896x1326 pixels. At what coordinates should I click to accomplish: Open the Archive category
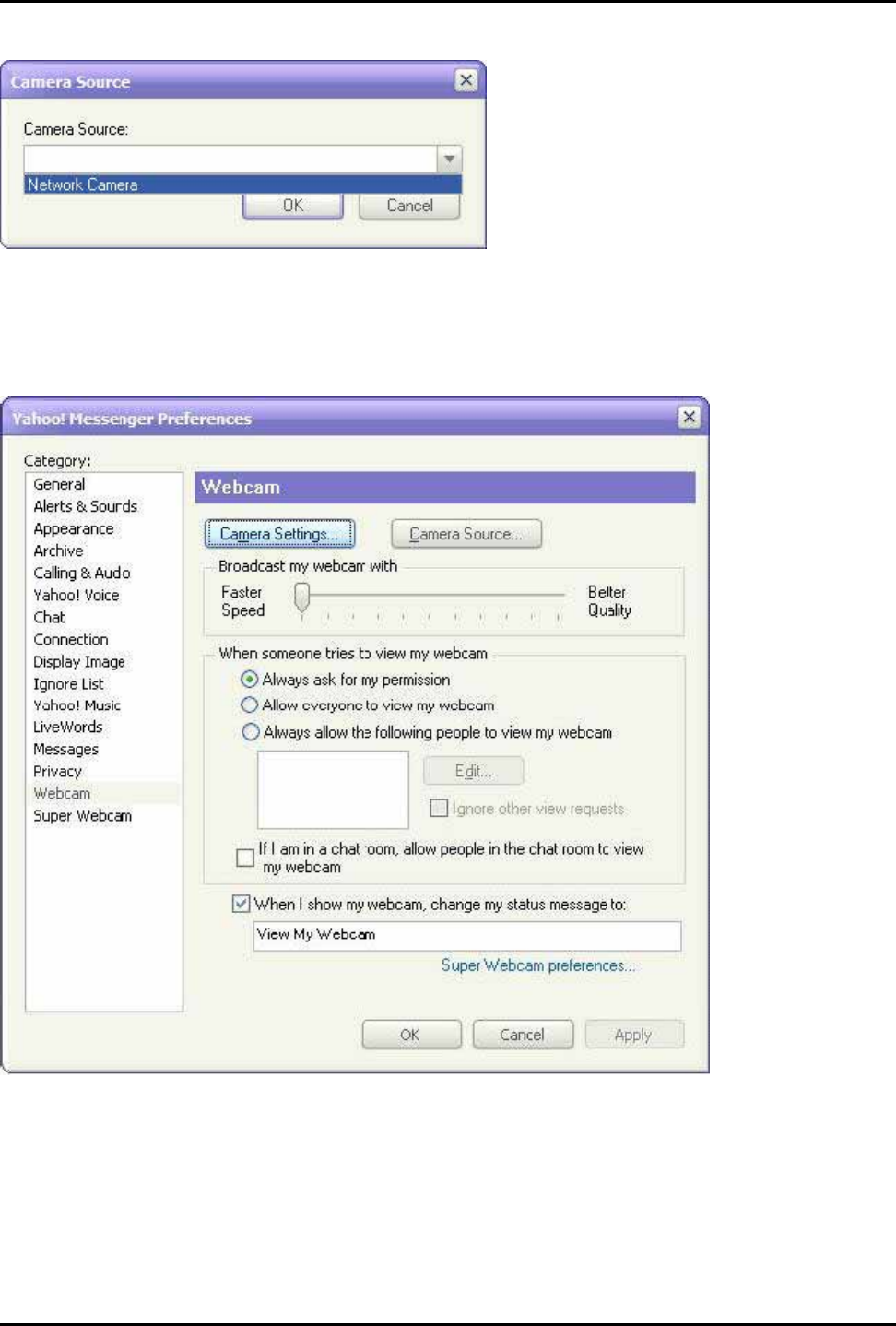point(58,551)
